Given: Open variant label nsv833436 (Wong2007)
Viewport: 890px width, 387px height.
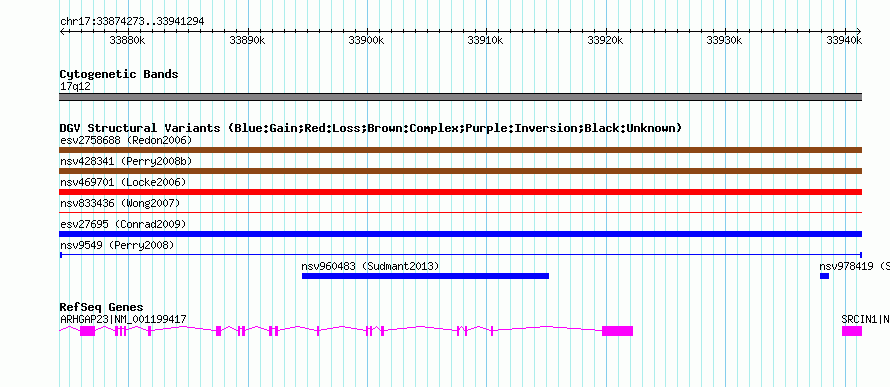Looking at the screenshot, I should pyautogui.click(x=120, y=203).
